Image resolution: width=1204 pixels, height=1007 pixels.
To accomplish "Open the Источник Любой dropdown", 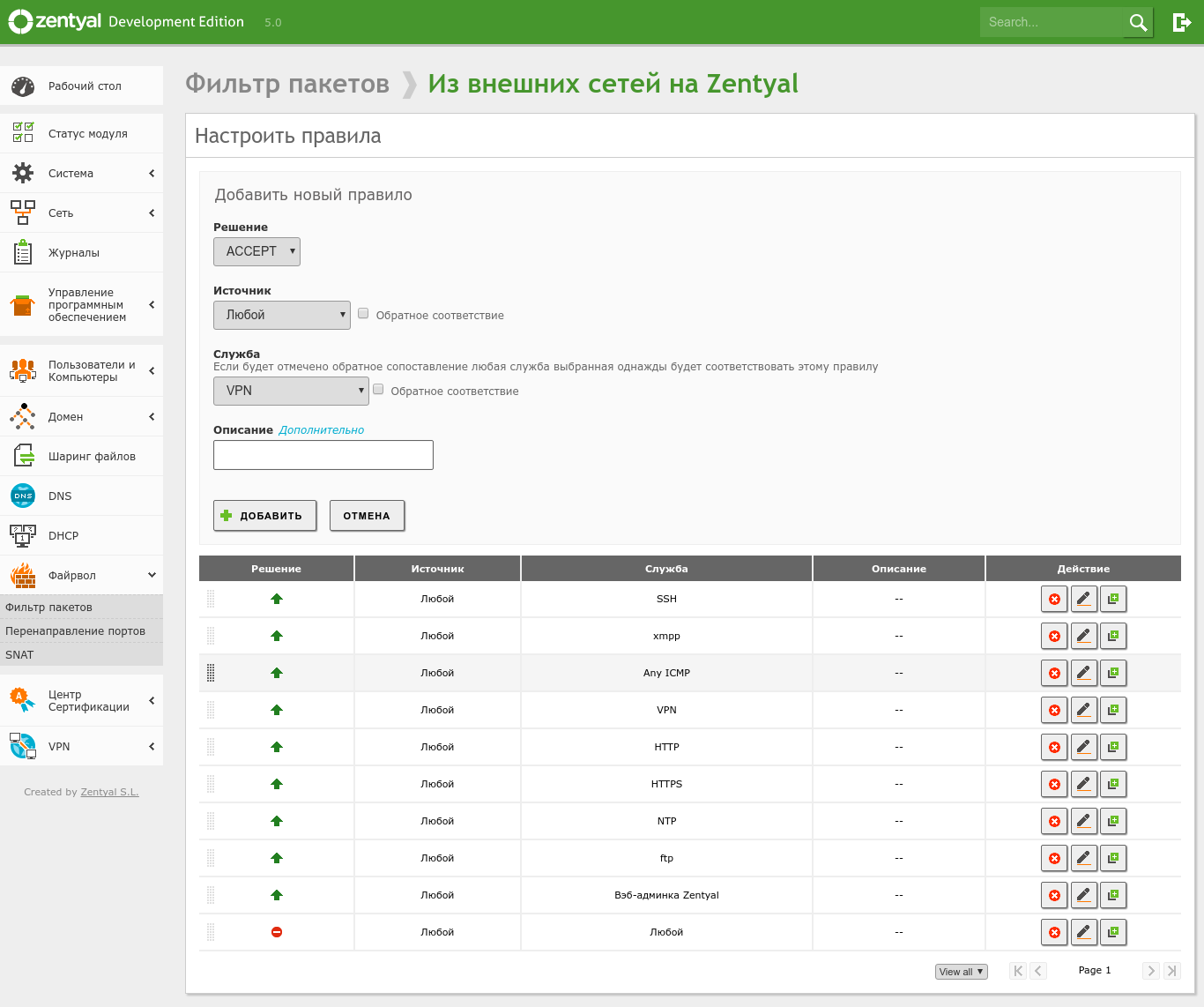I will [282, 315].
